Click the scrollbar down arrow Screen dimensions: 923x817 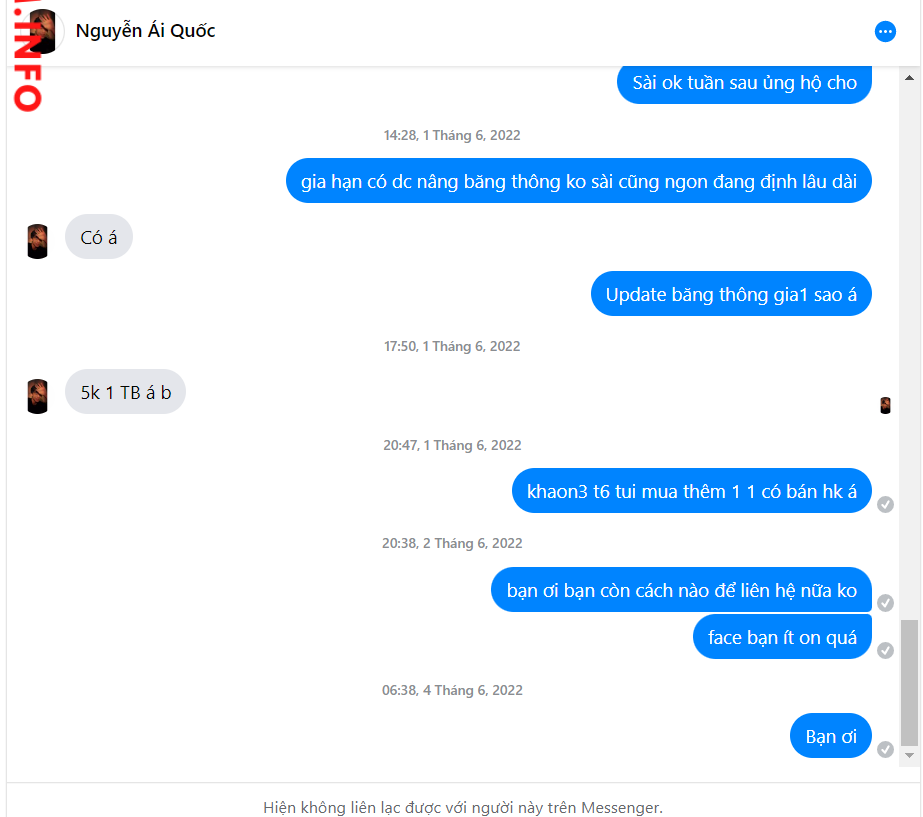(909, 755)
